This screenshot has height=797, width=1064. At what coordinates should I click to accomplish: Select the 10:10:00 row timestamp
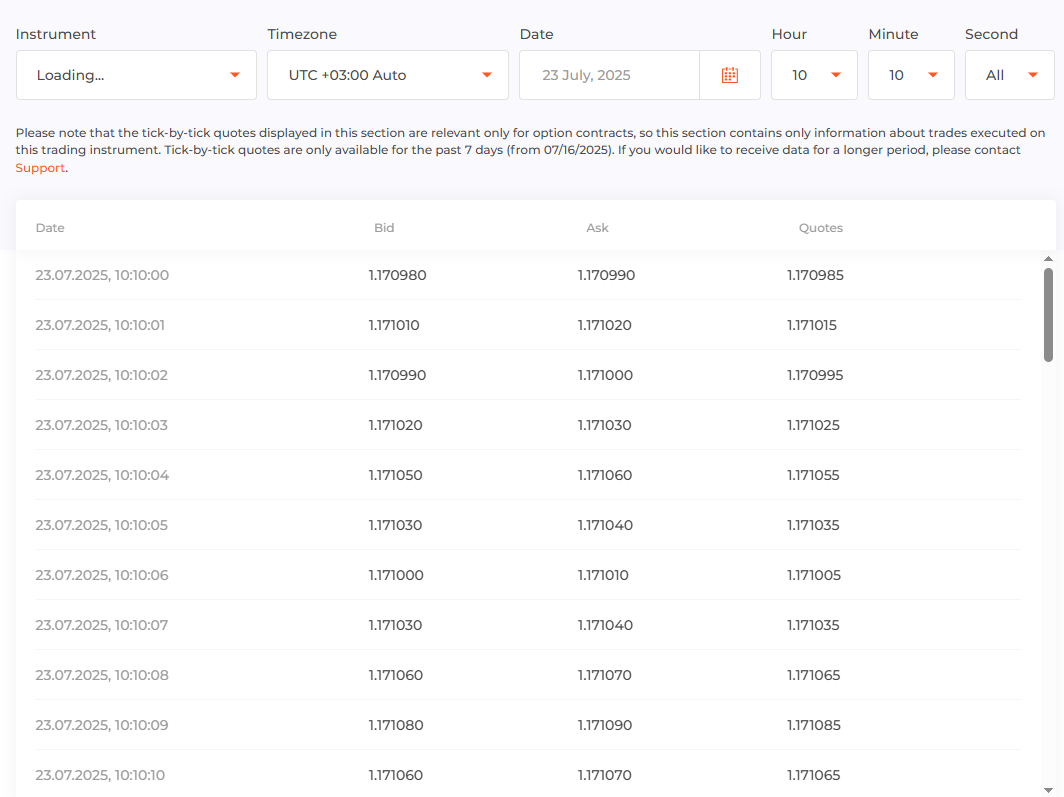coord(102,275)
